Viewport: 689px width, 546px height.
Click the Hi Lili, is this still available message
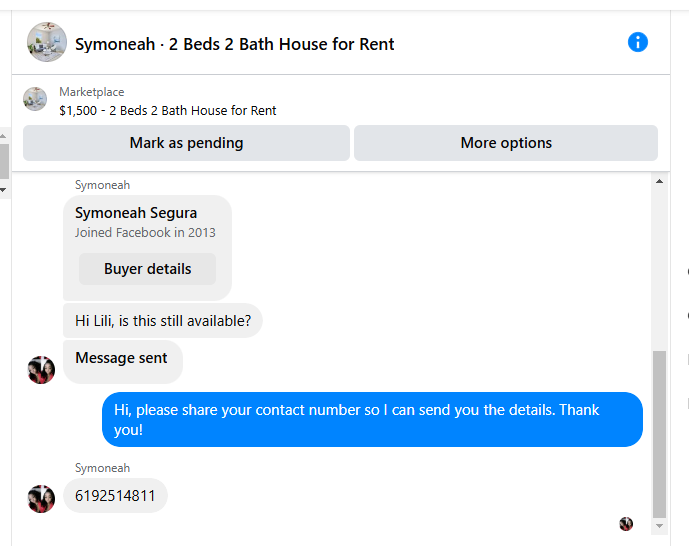(163, 321)
